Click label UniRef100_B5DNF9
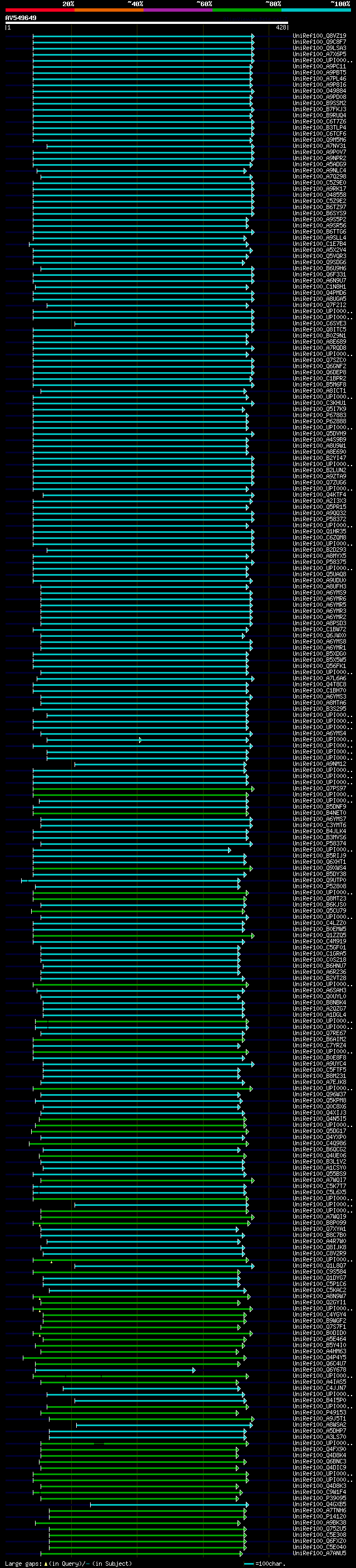 [x=319, y=807]
